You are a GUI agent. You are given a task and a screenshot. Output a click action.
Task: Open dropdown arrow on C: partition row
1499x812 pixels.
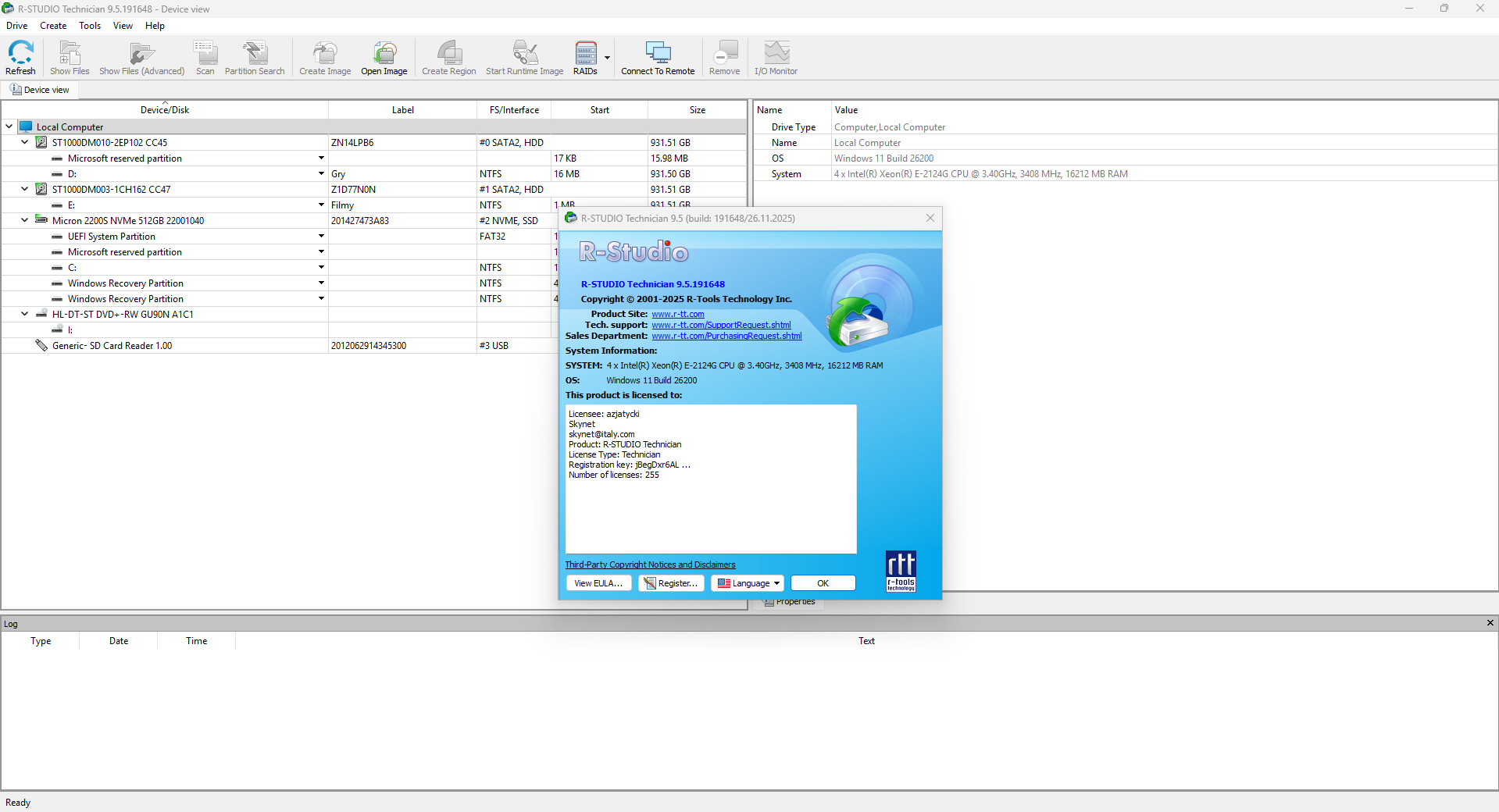click(x=321, y=268)
